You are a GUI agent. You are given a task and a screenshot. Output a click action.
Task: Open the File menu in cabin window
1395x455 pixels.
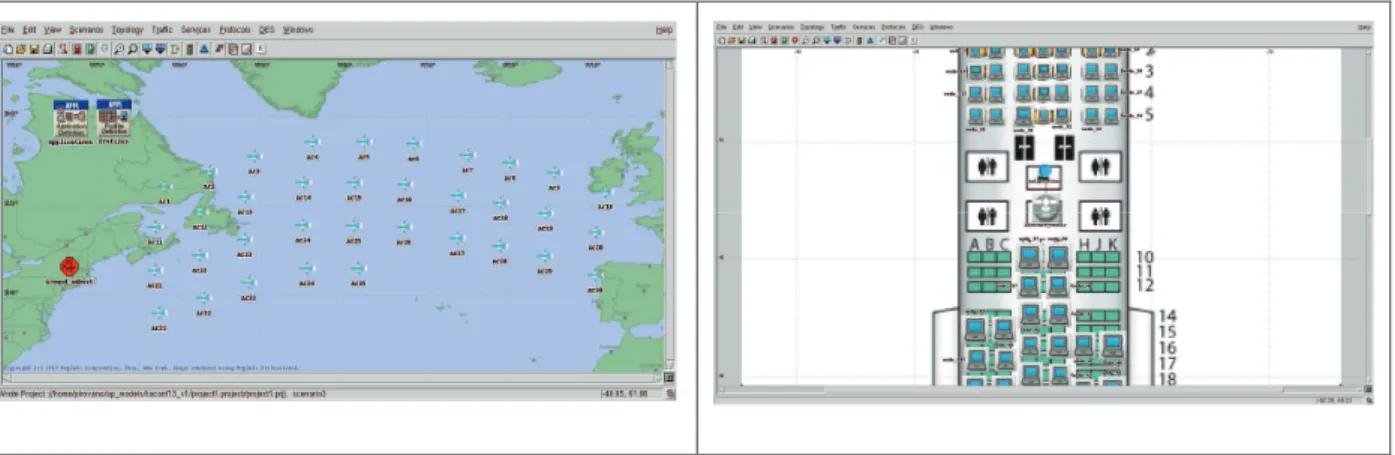[x=723, y=28]
